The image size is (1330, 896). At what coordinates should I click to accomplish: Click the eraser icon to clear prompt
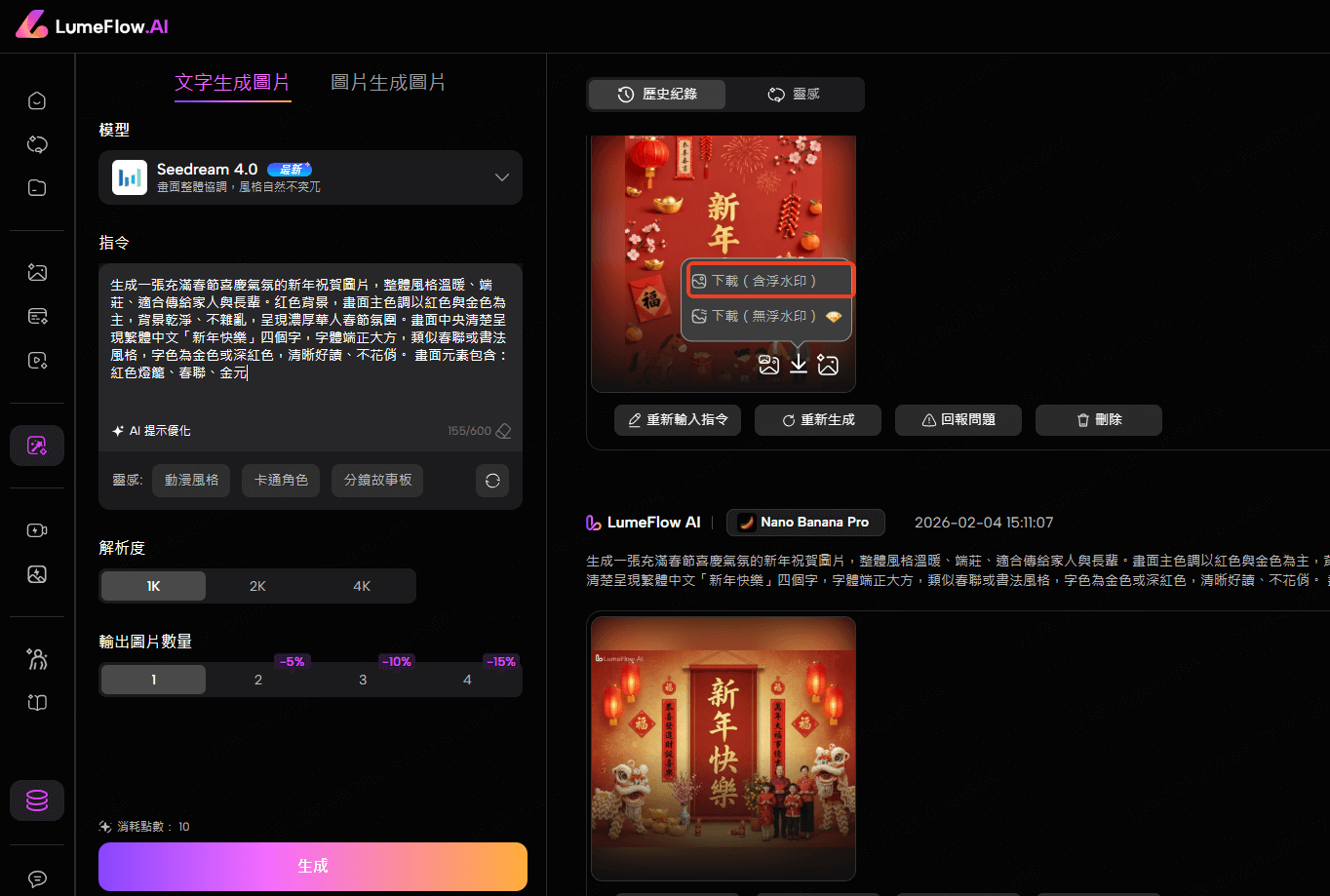(503, 431)
